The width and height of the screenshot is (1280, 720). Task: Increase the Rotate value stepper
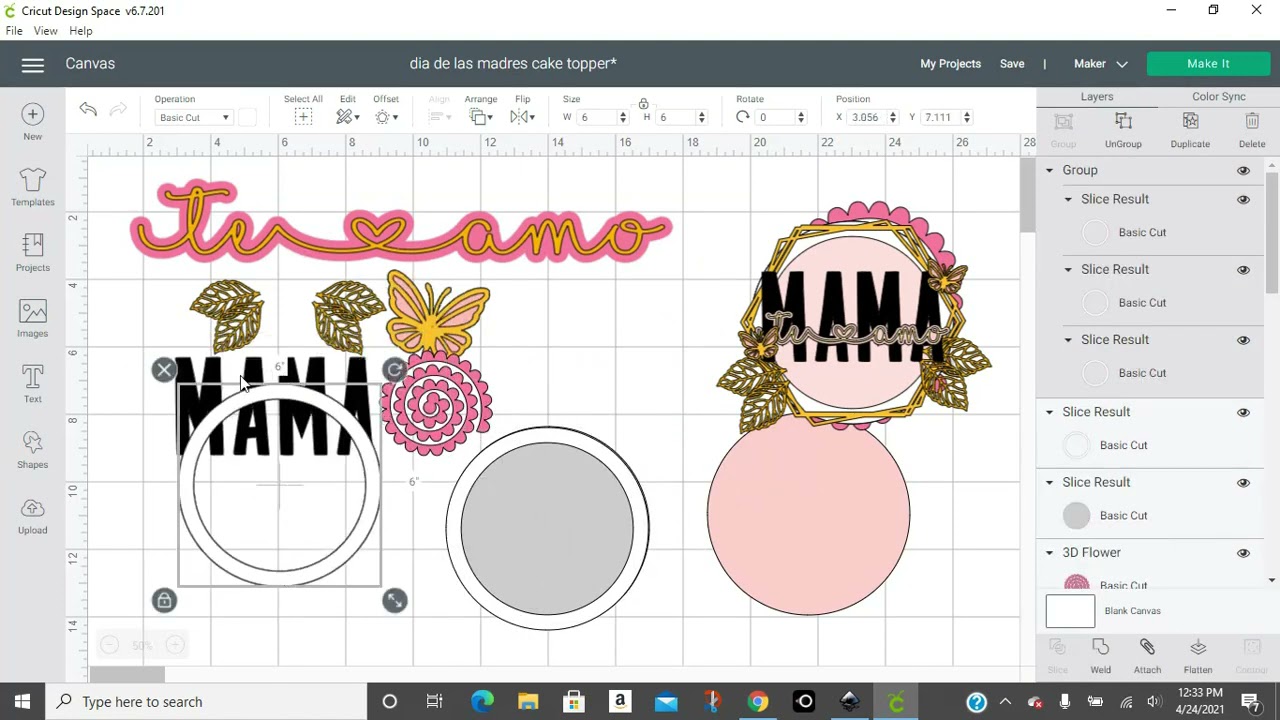(x=800, y=113)
